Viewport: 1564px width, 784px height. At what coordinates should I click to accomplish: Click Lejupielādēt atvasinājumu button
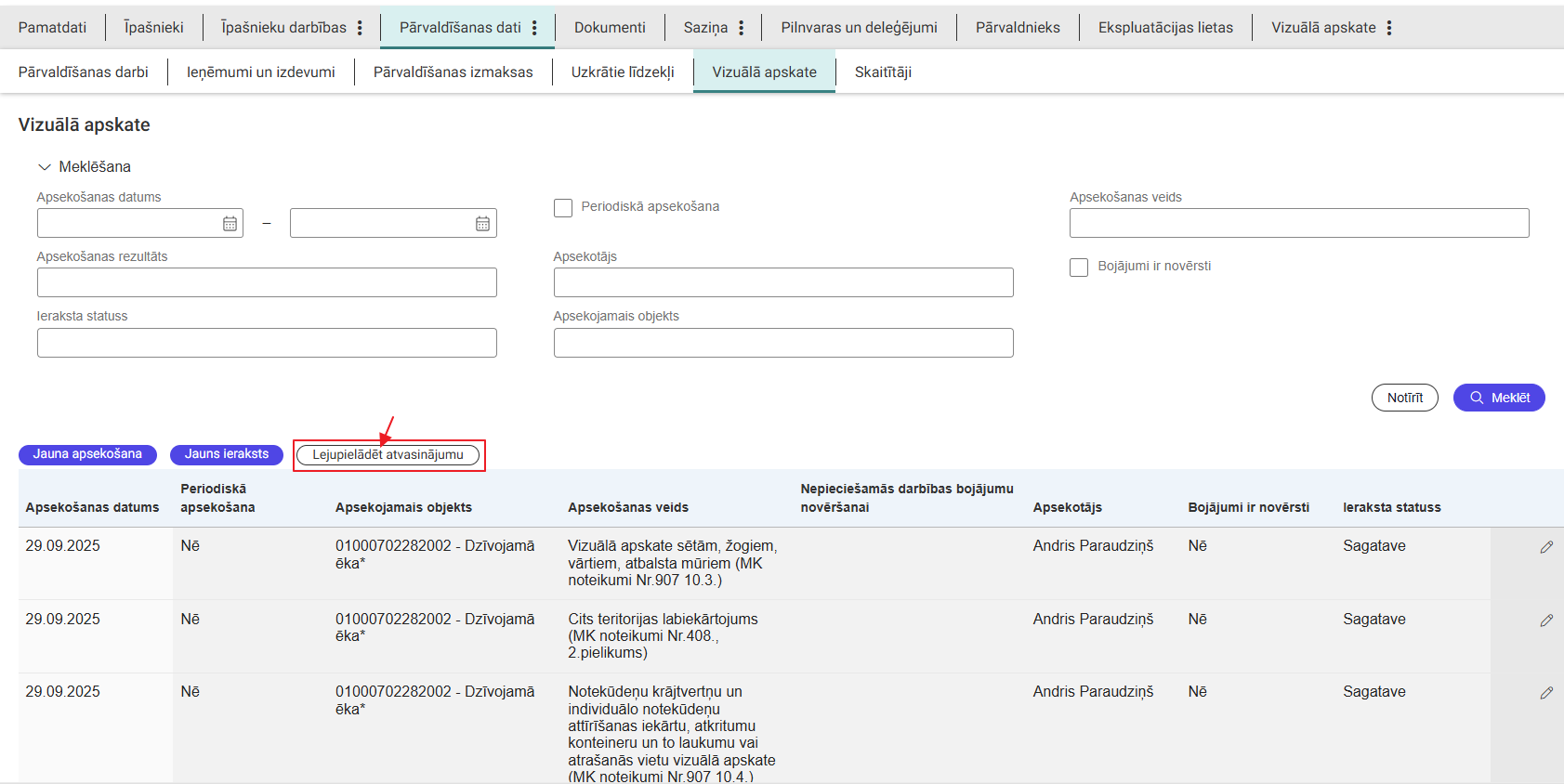[388, 455]
